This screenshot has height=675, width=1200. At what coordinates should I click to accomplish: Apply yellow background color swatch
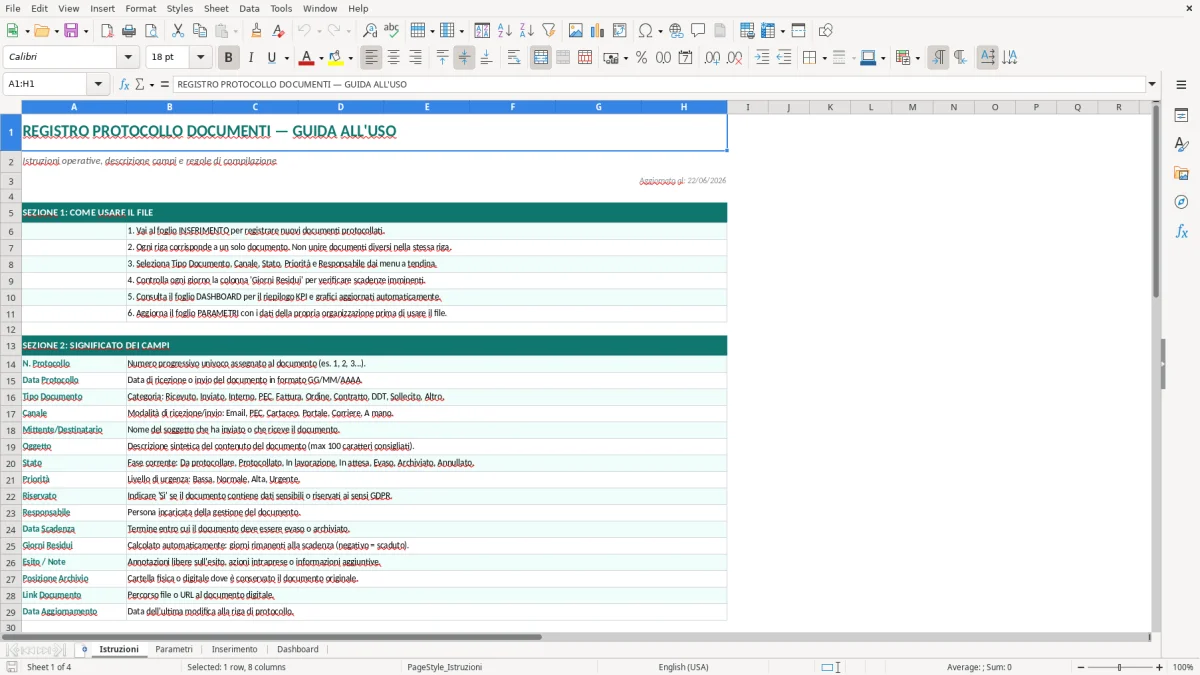click(336, 58)
